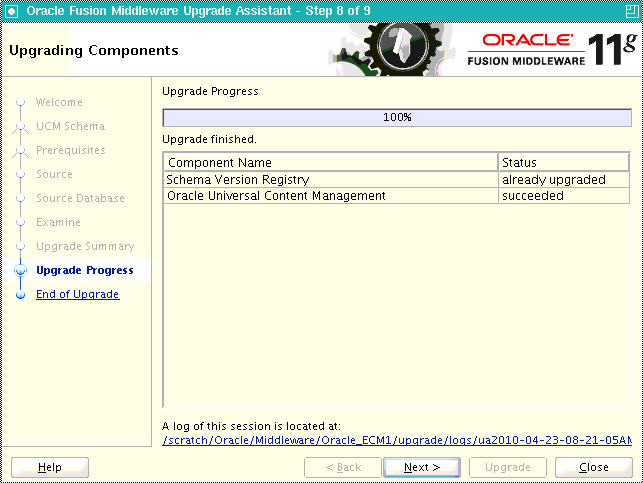Click the maximize icon in title bar
The width and height of the screenshot is (643, 483).
click(632, 11)
